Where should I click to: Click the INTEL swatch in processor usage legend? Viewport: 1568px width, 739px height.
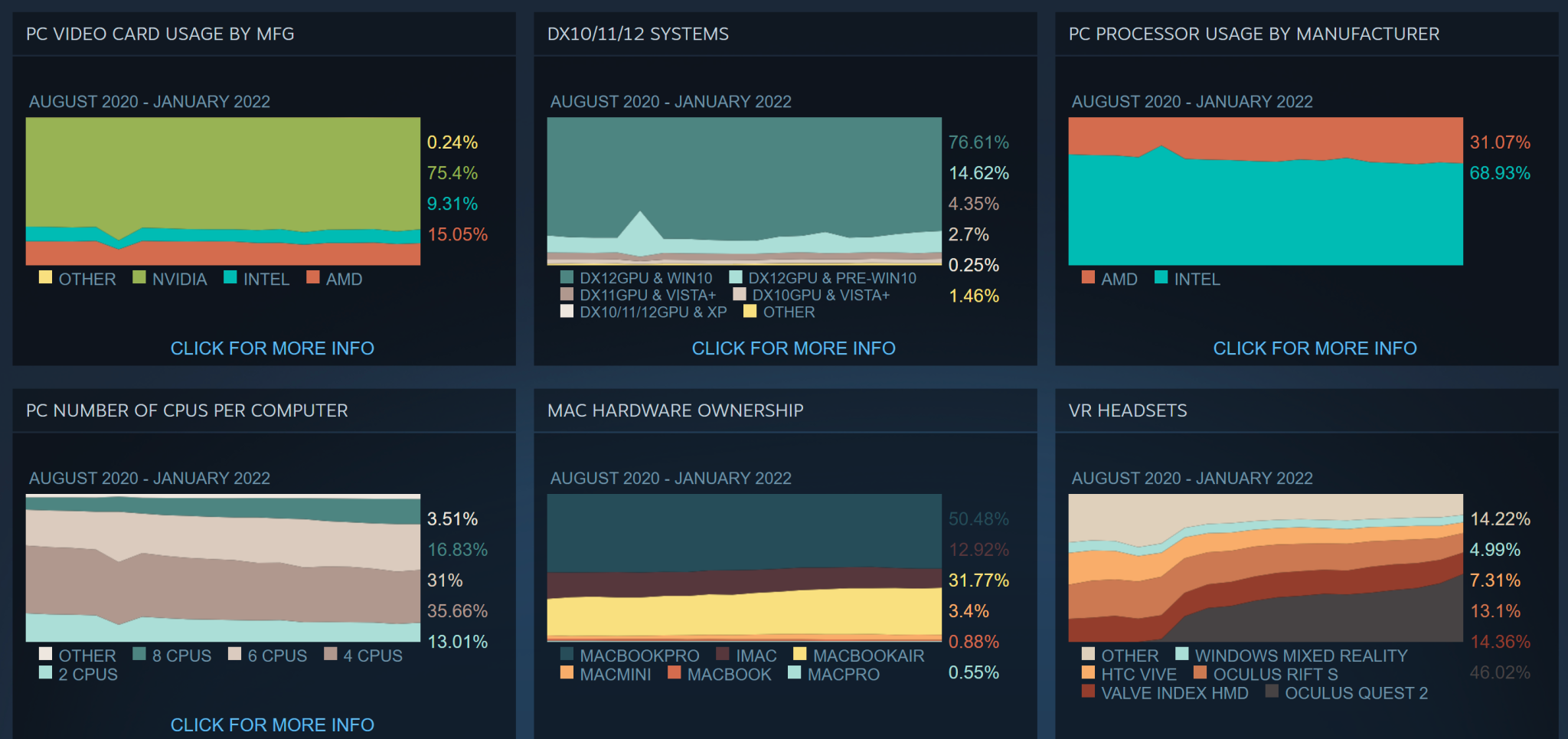click(x=1161, y=277)
